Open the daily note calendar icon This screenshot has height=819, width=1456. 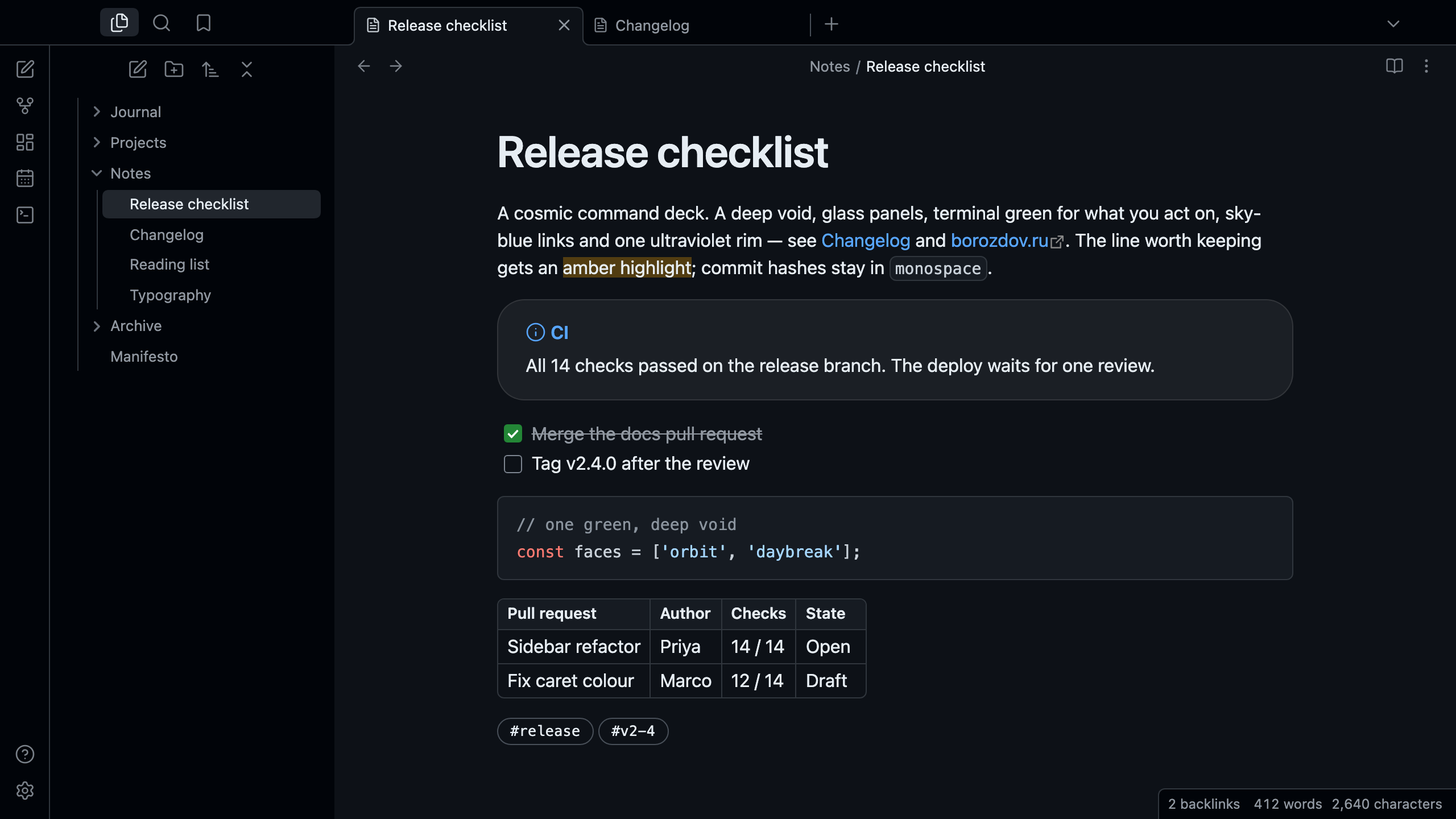25,179
